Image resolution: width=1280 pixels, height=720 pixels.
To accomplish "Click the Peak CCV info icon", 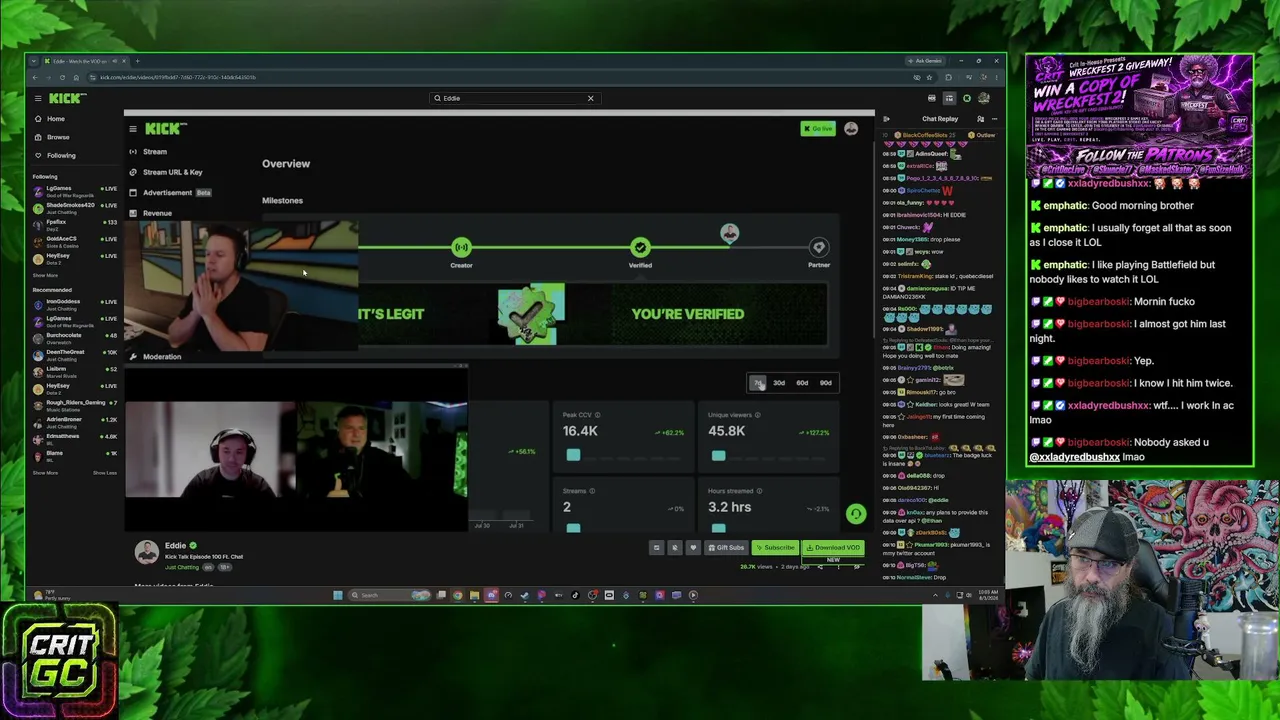I will [x=598, y=415].
